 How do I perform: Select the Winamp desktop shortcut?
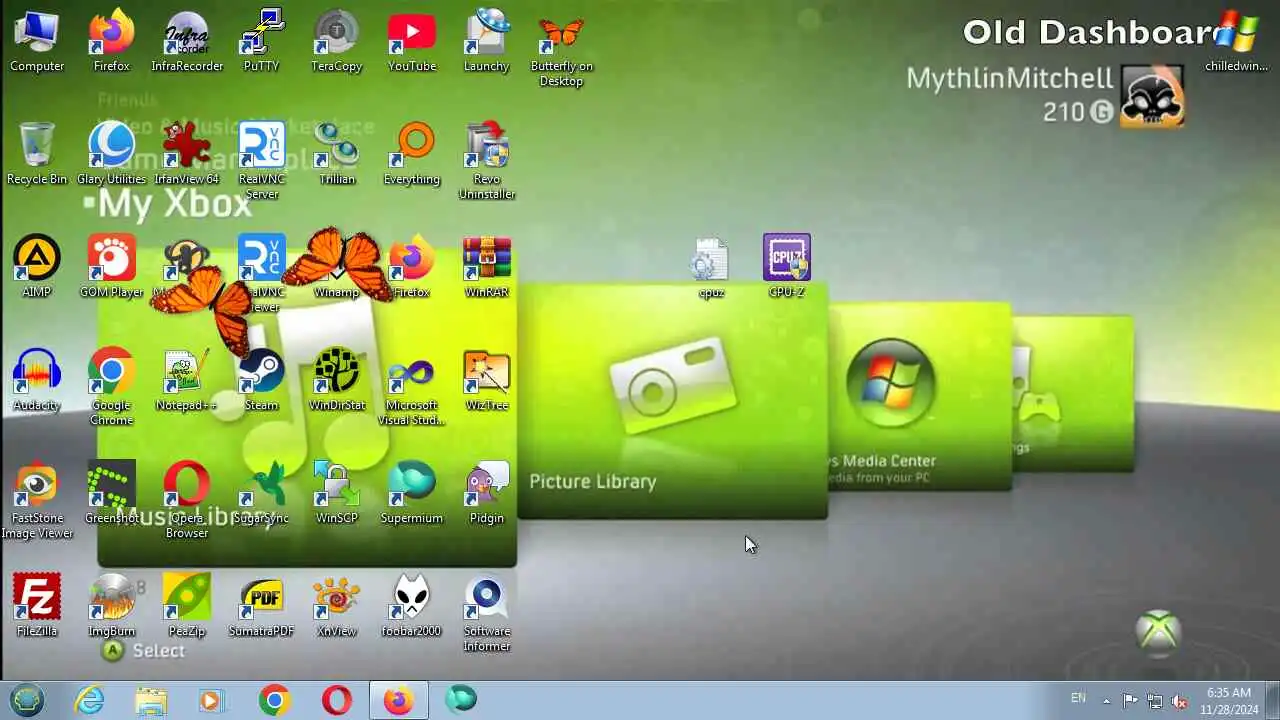point(337,267)
